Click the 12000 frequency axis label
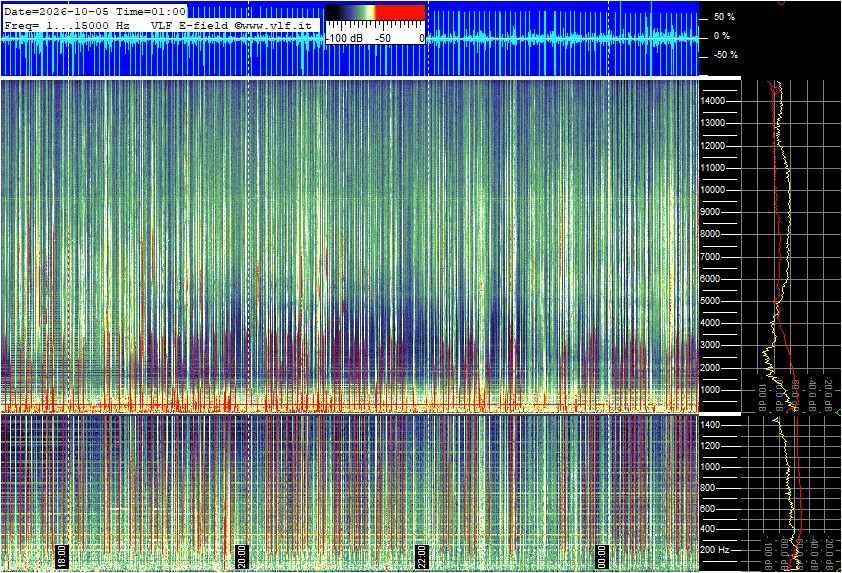Screen dimensions: 842x573 point(713,146)
